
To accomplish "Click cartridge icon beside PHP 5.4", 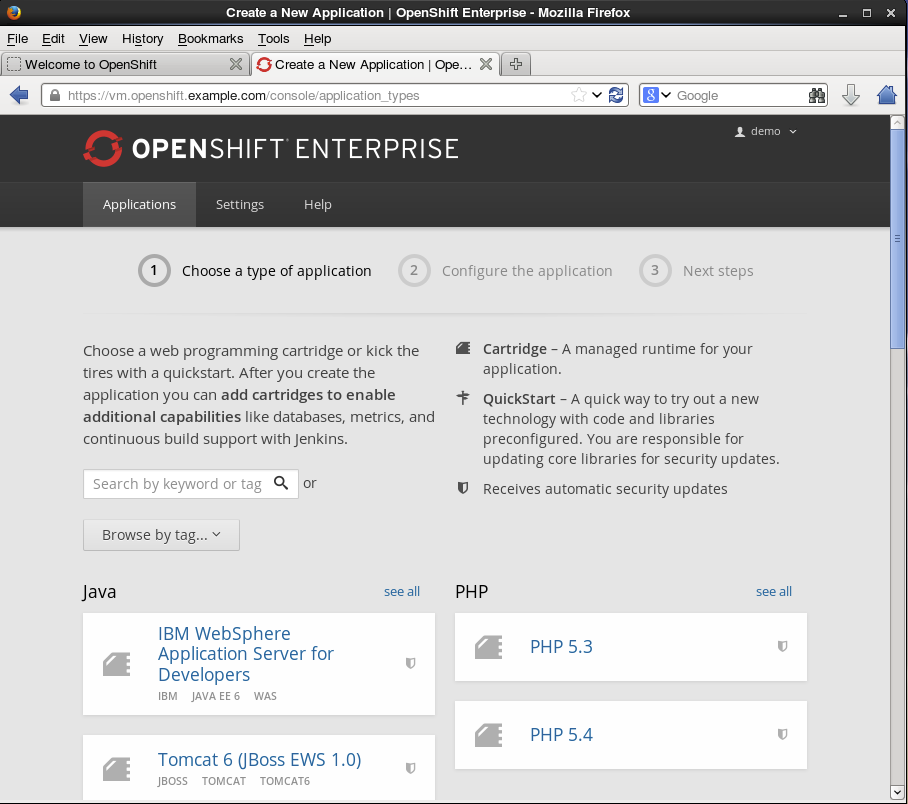I will point(489,735).
